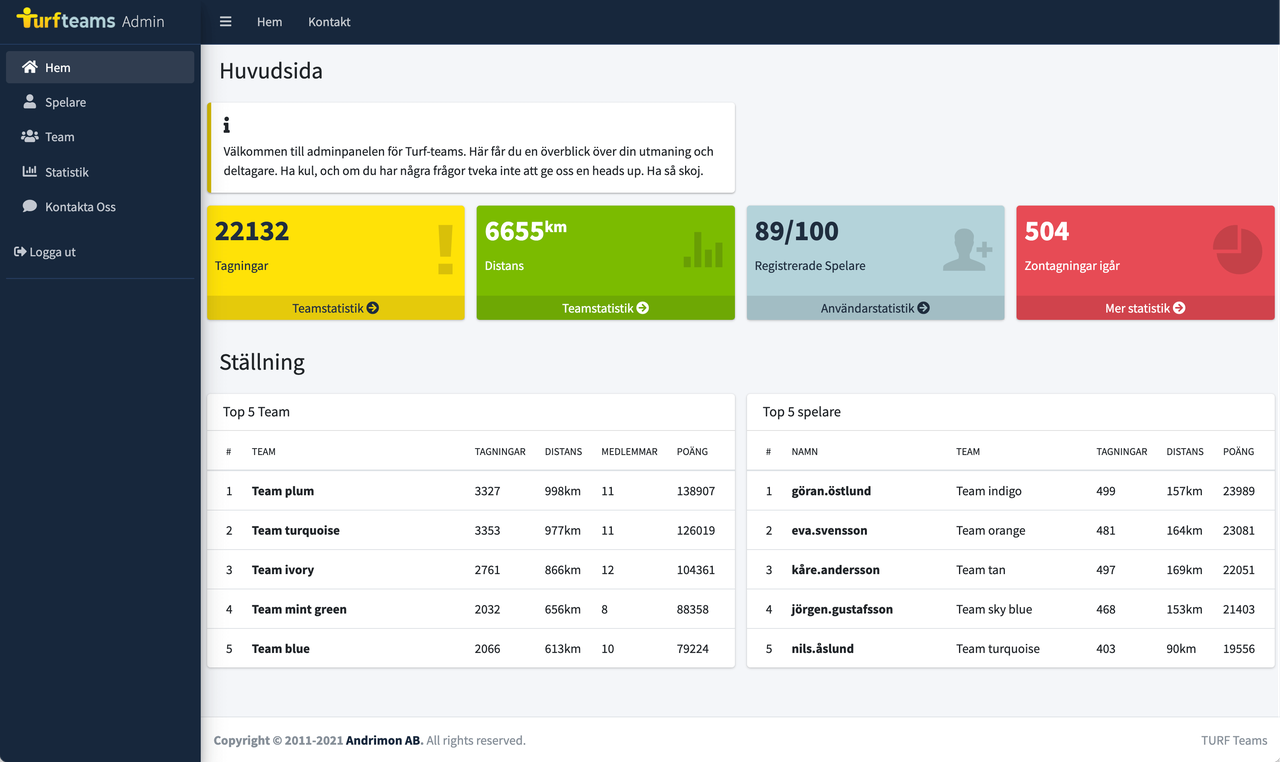Viewport: 1280px width, 762px height.
Task: Click MEDLEMMAR column header
Action: 629,451
